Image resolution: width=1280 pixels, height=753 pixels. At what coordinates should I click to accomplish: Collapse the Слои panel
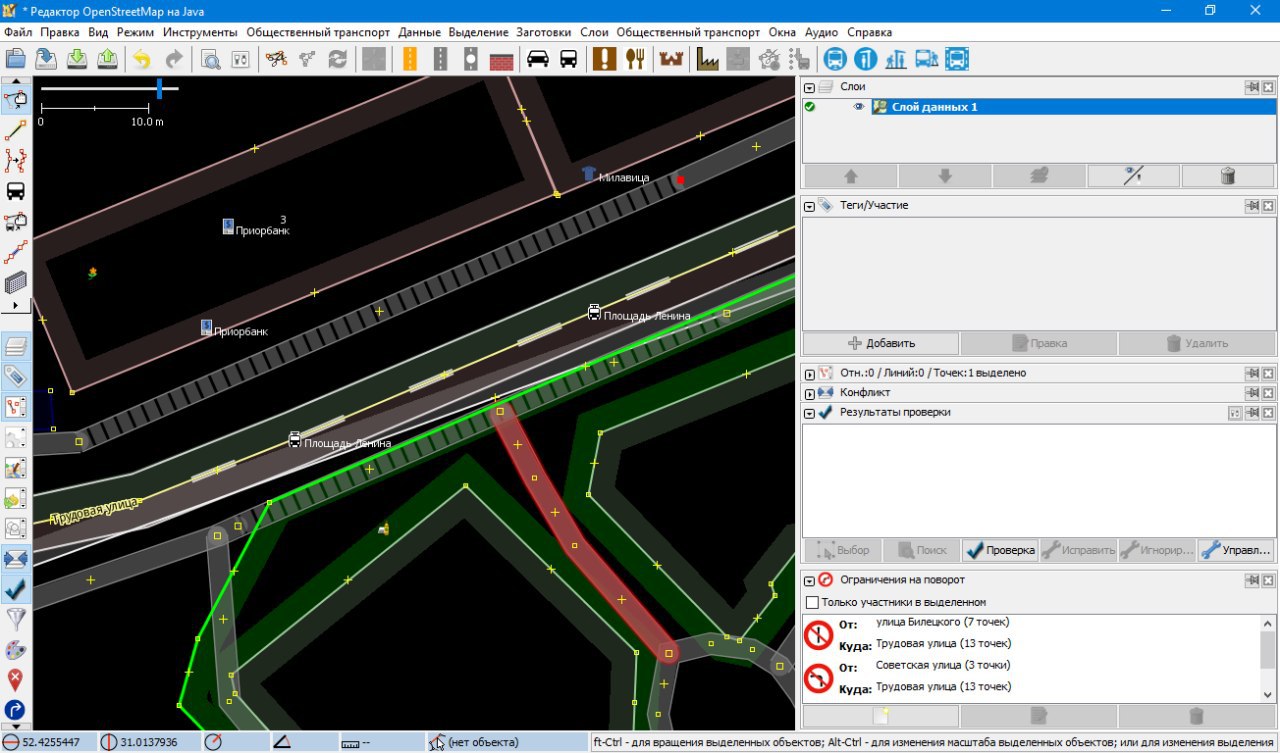[809, 88]
